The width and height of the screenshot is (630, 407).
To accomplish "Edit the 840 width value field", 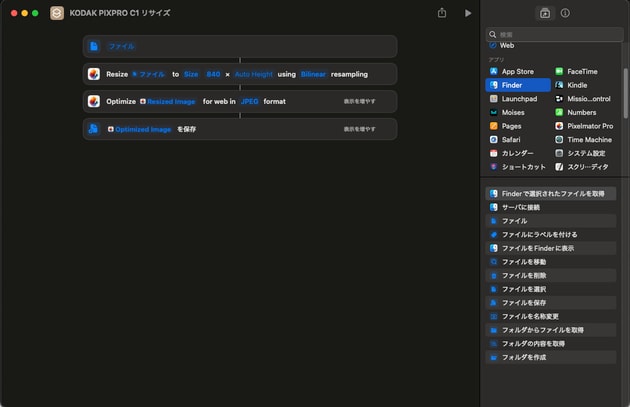I will tap(213, 74).
